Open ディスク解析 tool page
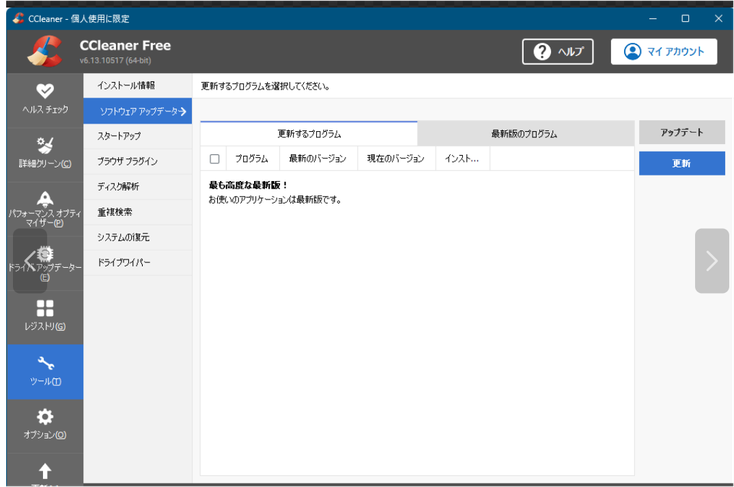 138,187
